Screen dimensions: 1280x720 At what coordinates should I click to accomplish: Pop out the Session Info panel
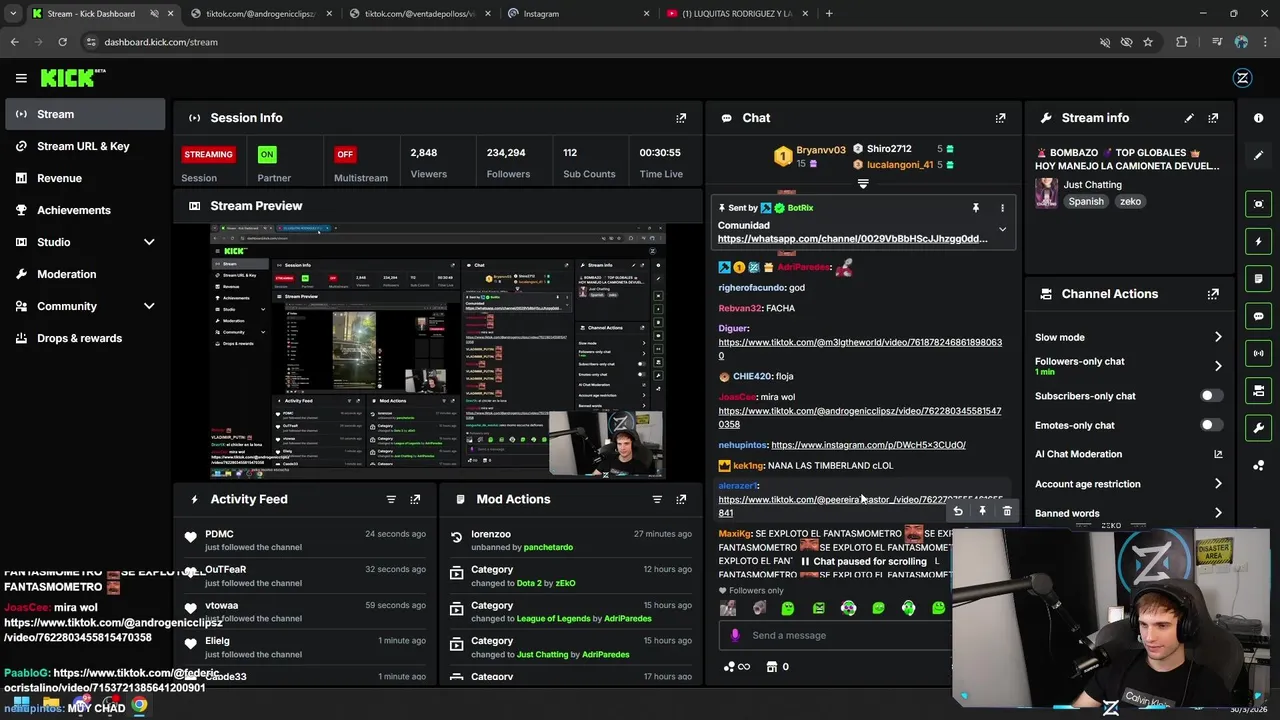coord(681,118)
